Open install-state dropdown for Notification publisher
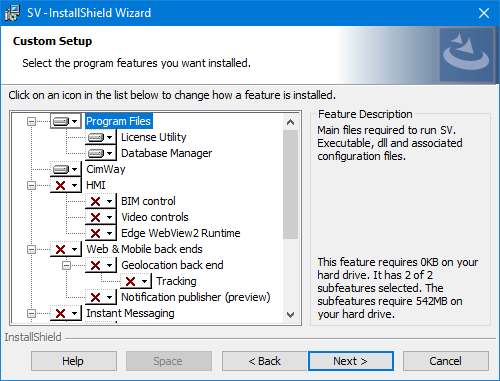500x381 pixels. point(101,297)
